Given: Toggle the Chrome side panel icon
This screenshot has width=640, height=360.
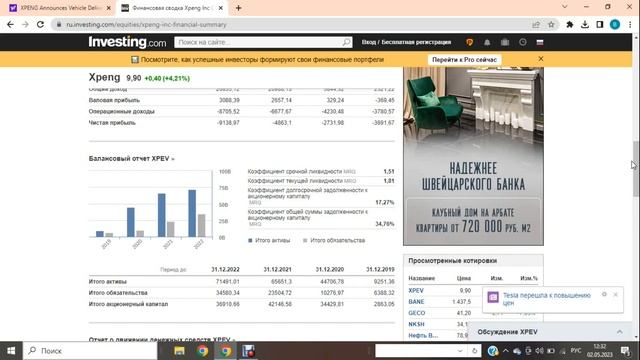Looking at the screenshot, I should [600, 24].
